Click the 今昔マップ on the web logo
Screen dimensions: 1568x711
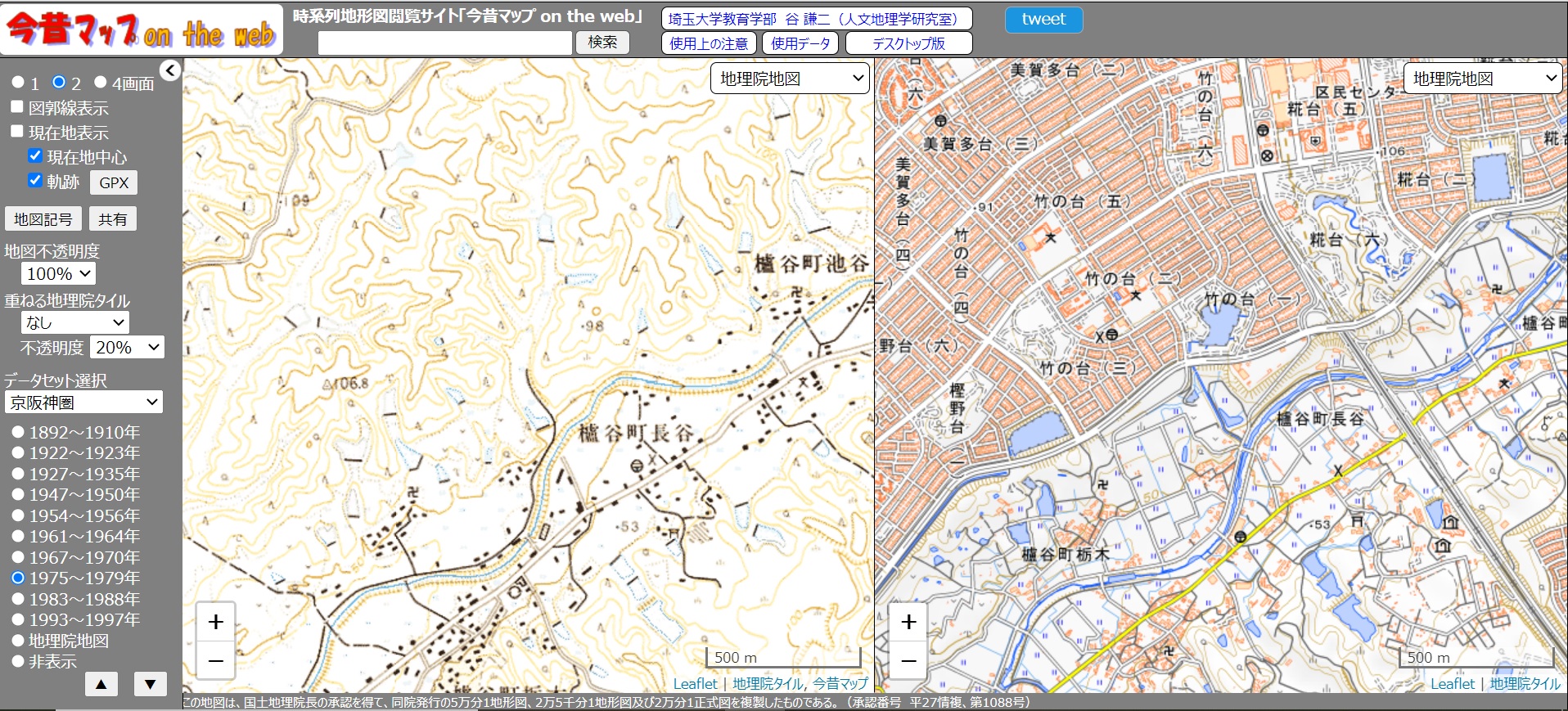142,30
